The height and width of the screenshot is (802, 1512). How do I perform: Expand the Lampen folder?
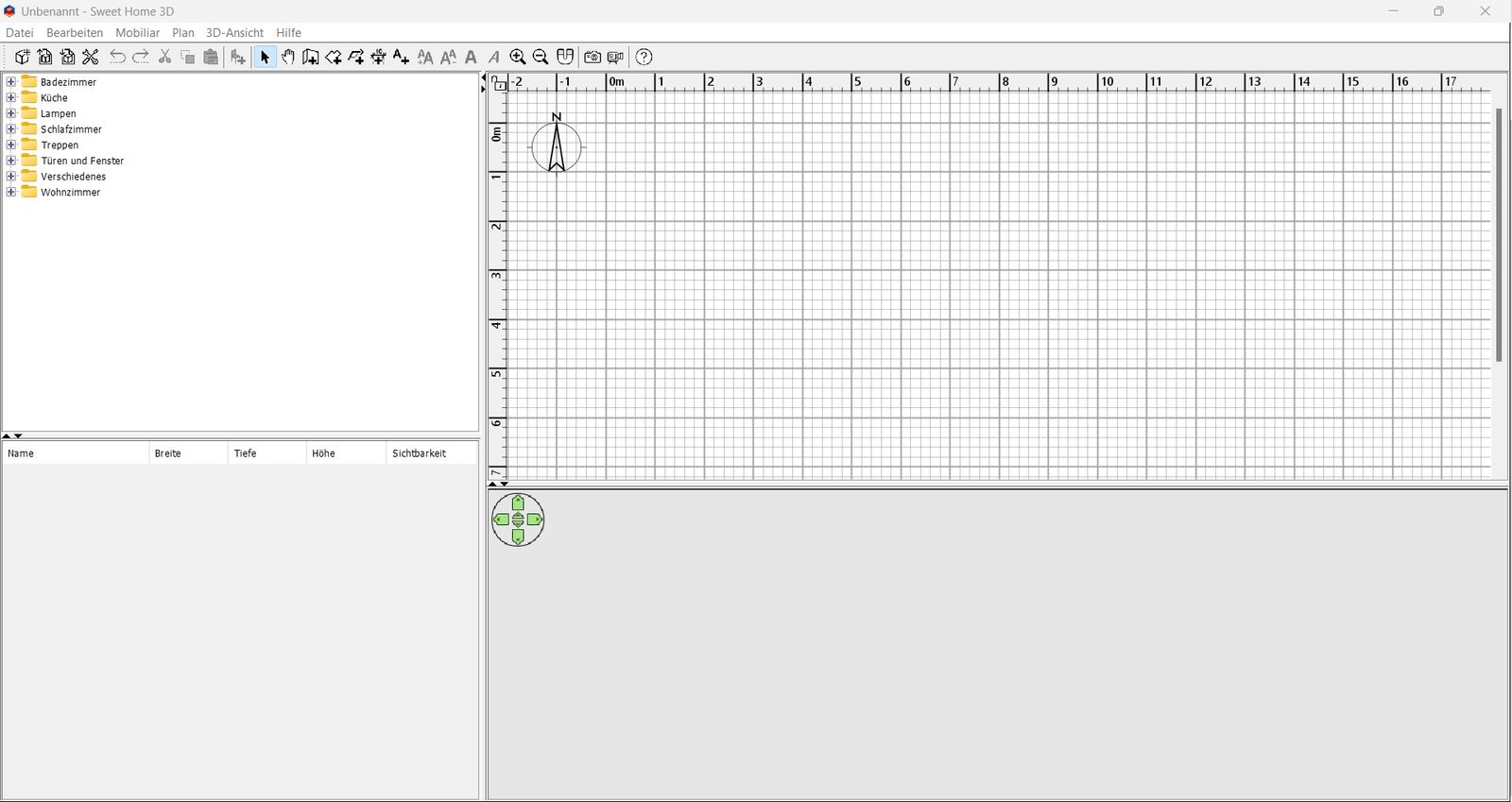tap(11, 113)
